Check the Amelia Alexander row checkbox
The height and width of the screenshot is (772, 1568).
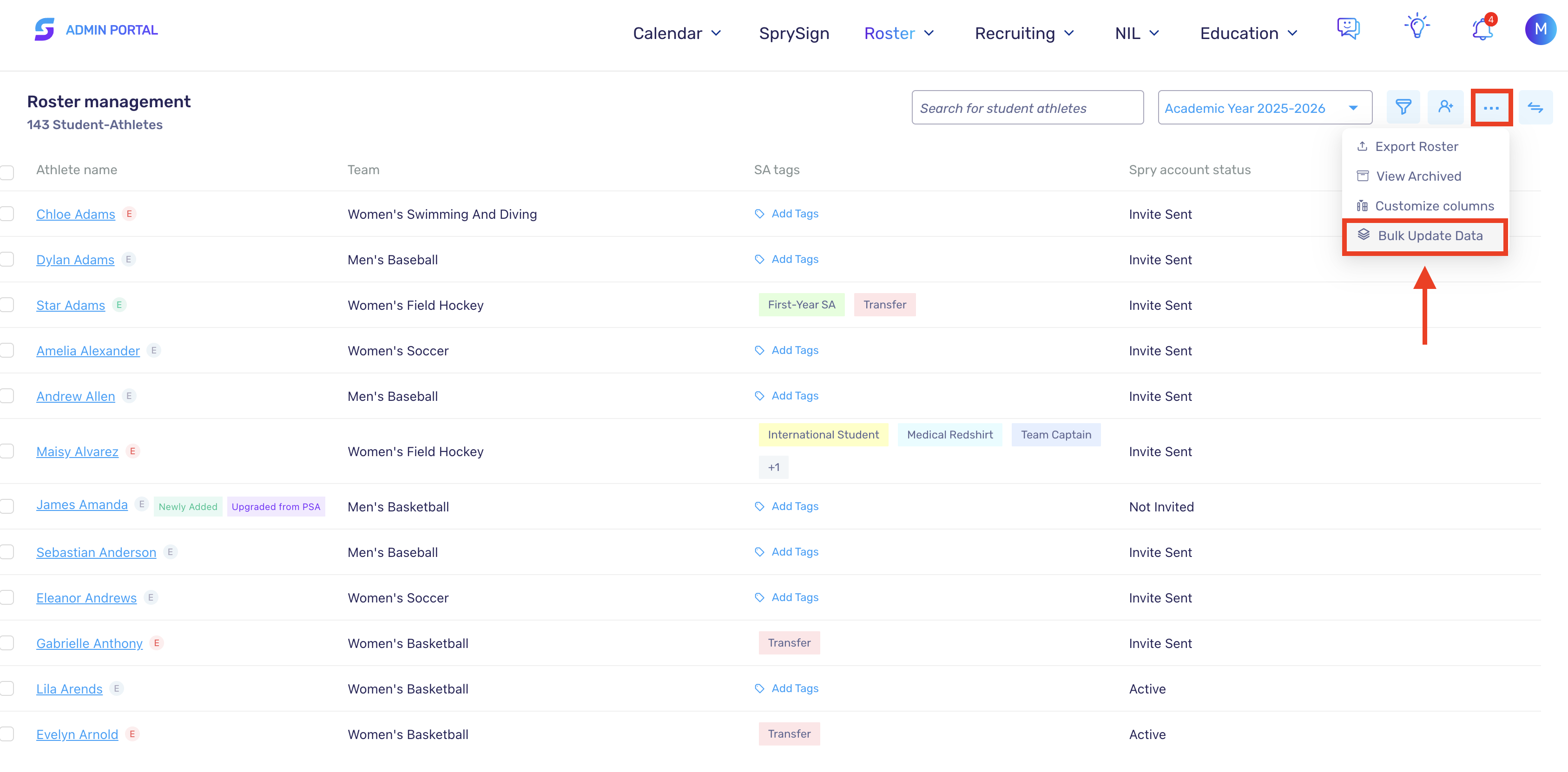click(x=7, y=350)
